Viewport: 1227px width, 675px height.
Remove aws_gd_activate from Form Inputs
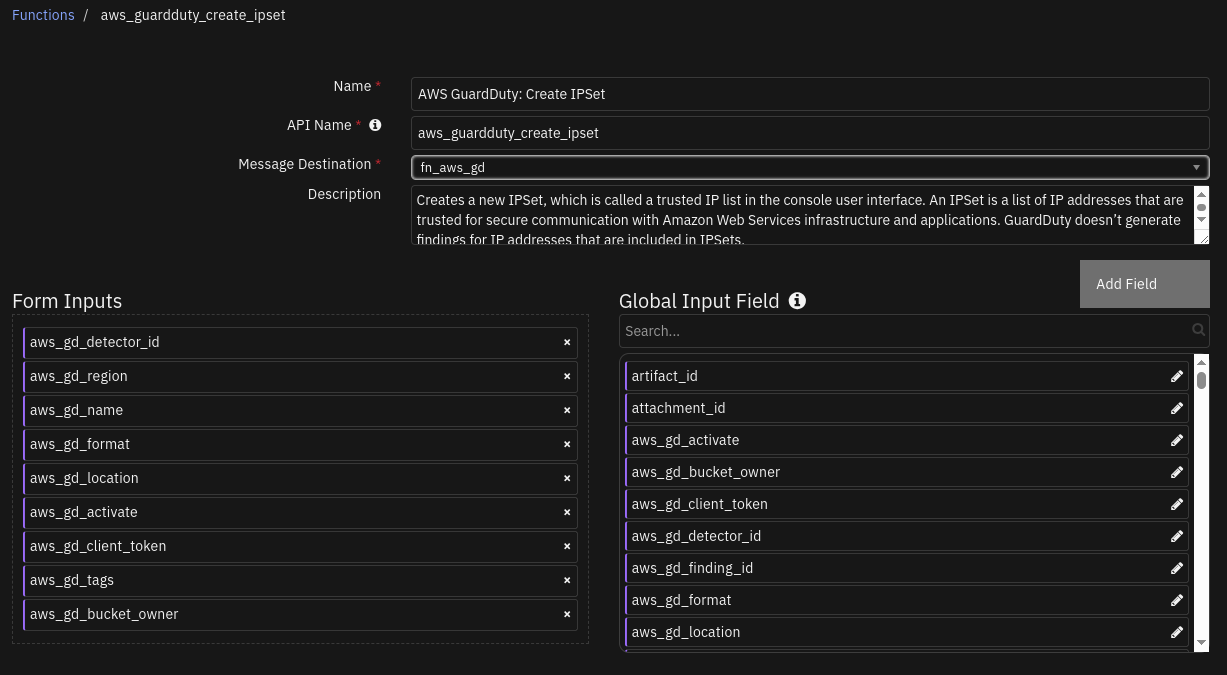[x=567, y=512]
